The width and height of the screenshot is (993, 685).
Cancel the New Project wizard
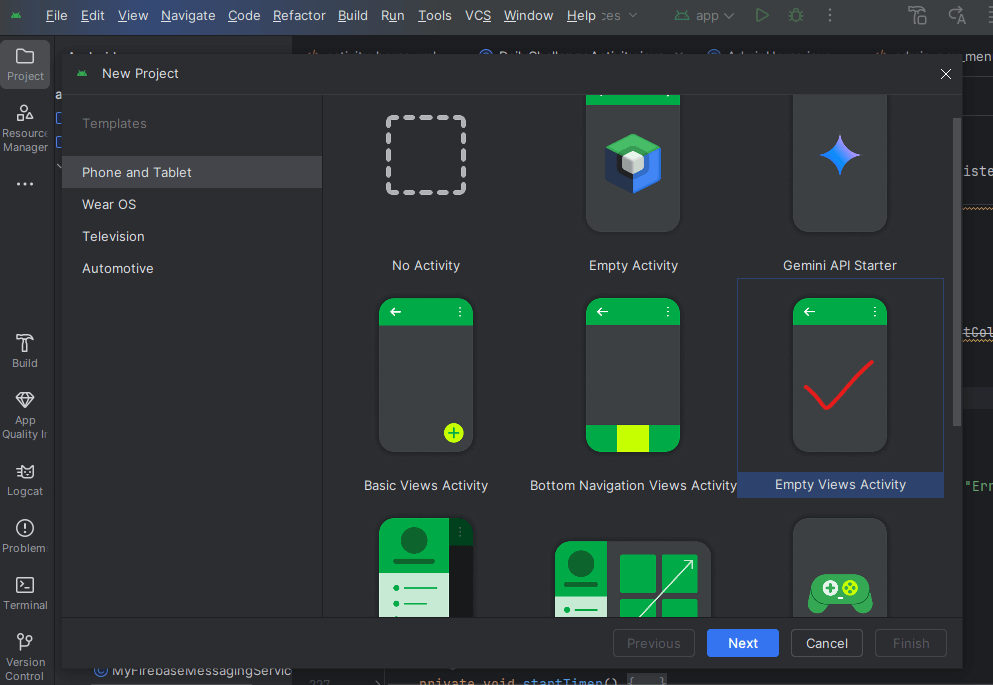pos(826,643)
